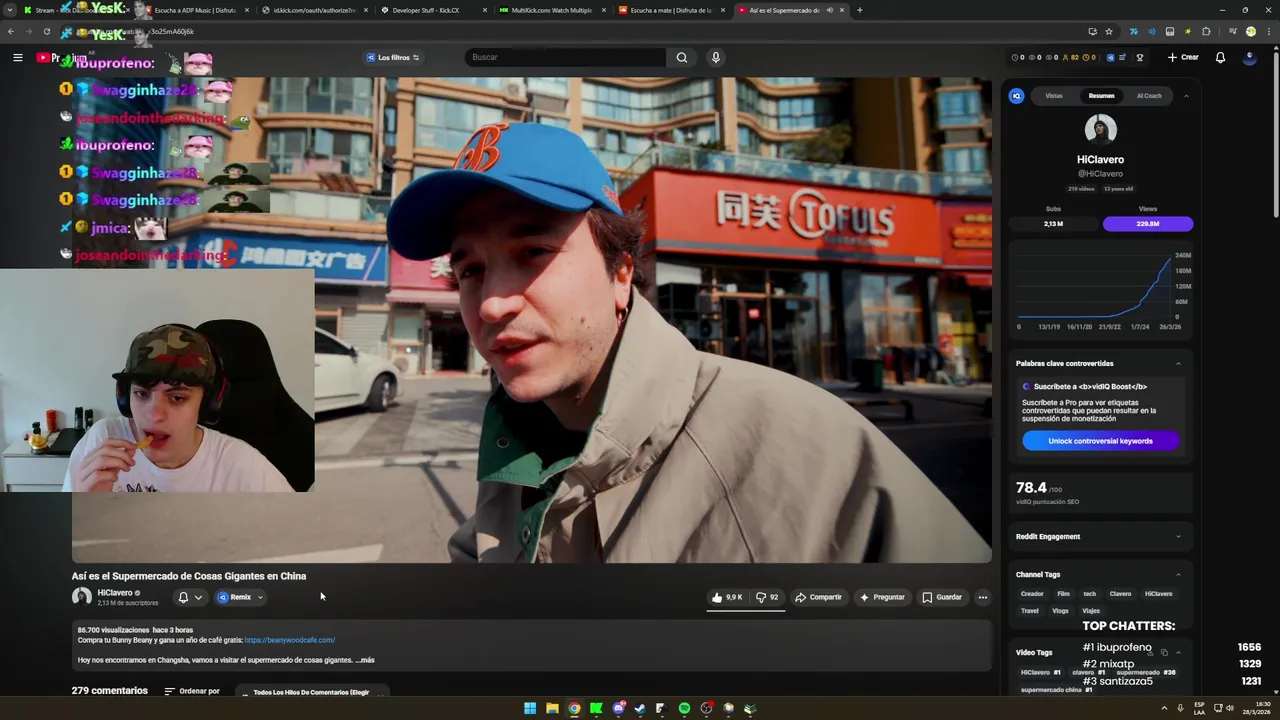Screen dimensions: 1280x720
Task: Click the search magnifier button
Action: (x=682, y=57)
